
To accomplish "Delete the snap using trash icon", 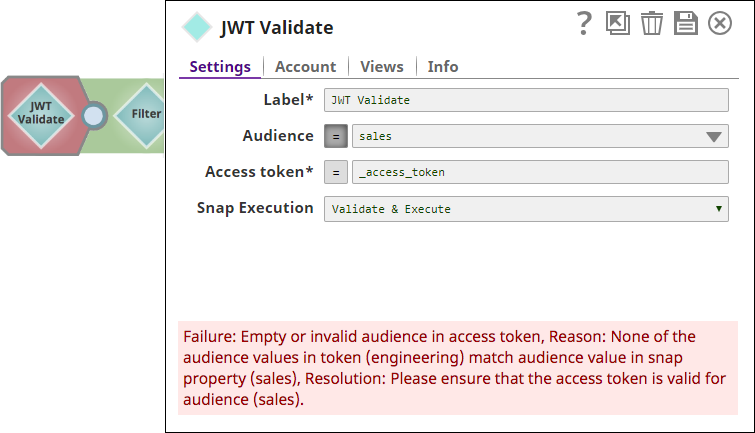I will (x=652, y=24).
